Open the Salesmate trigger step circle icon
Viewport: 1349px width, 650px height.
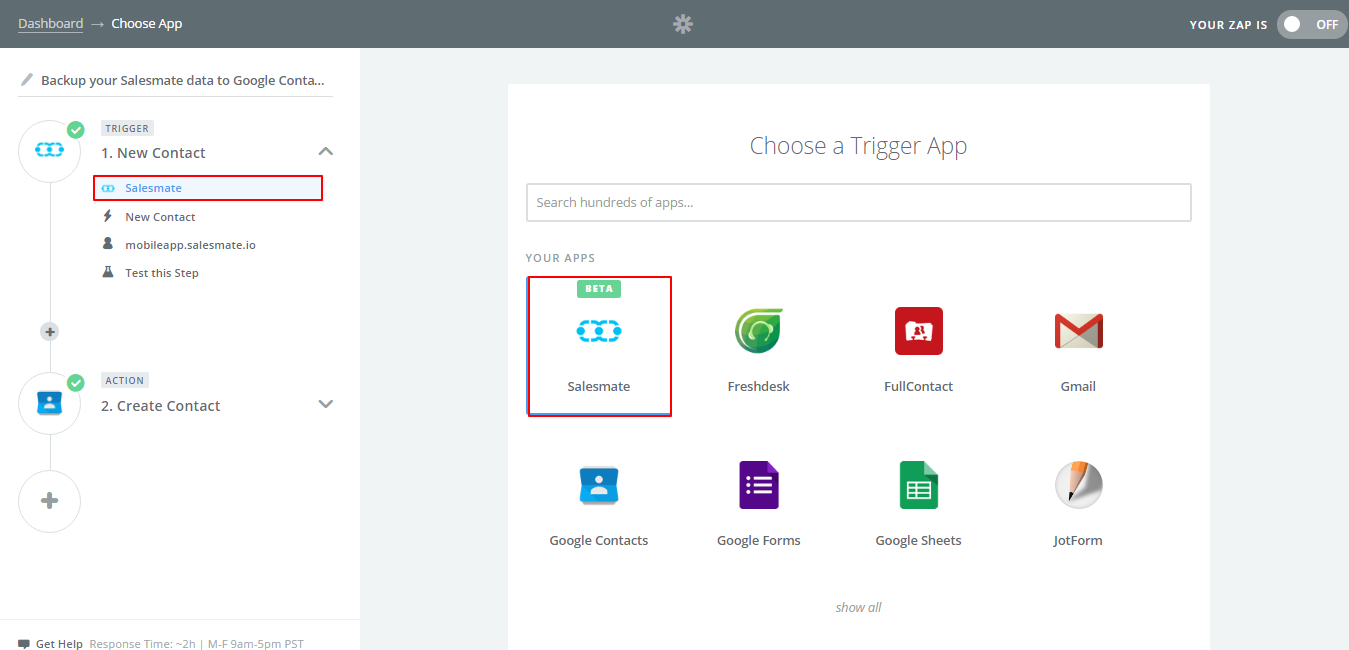(49, 150)
